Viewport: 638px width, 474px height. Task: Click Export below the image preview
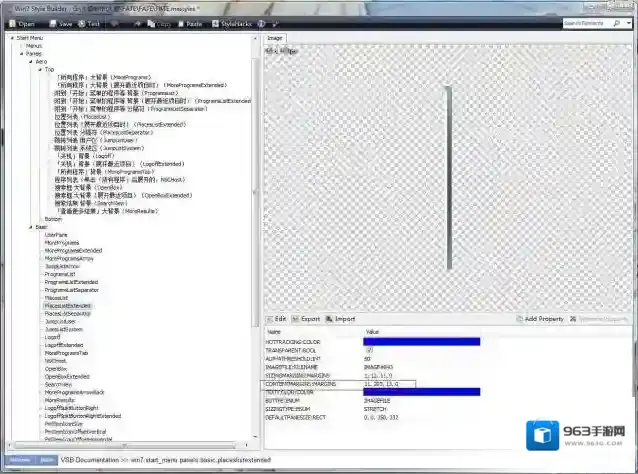click(x=308, y=319)
